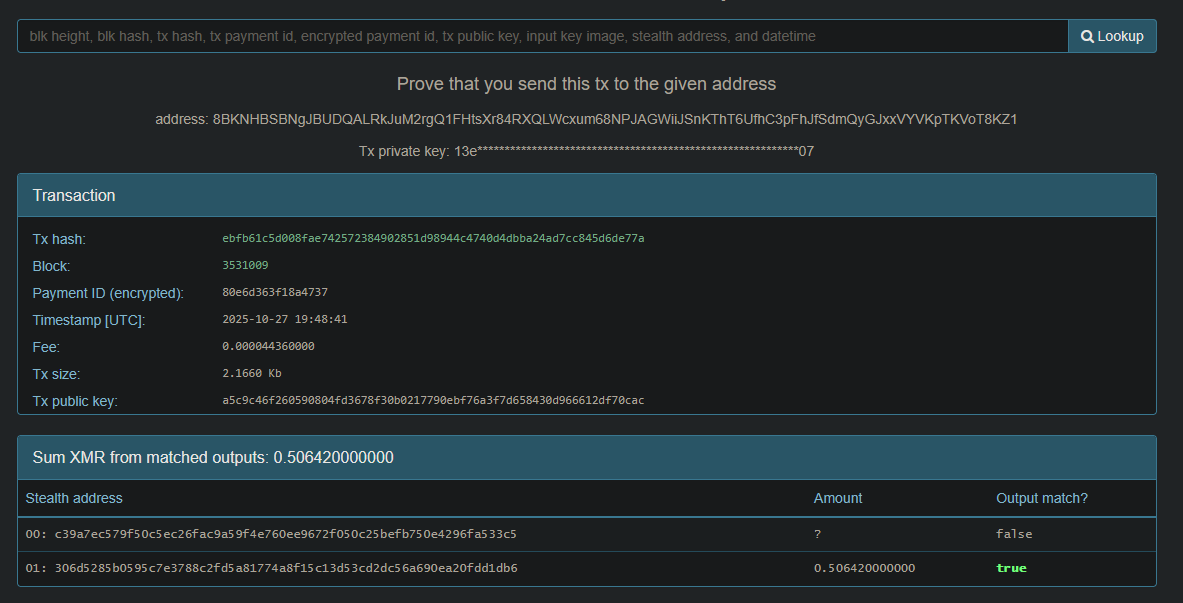This screenshot has height=603, width=1183.
Task: Click the timestamp value 2025-10-27 19:48:41
Action: click(x=285, y=320)
